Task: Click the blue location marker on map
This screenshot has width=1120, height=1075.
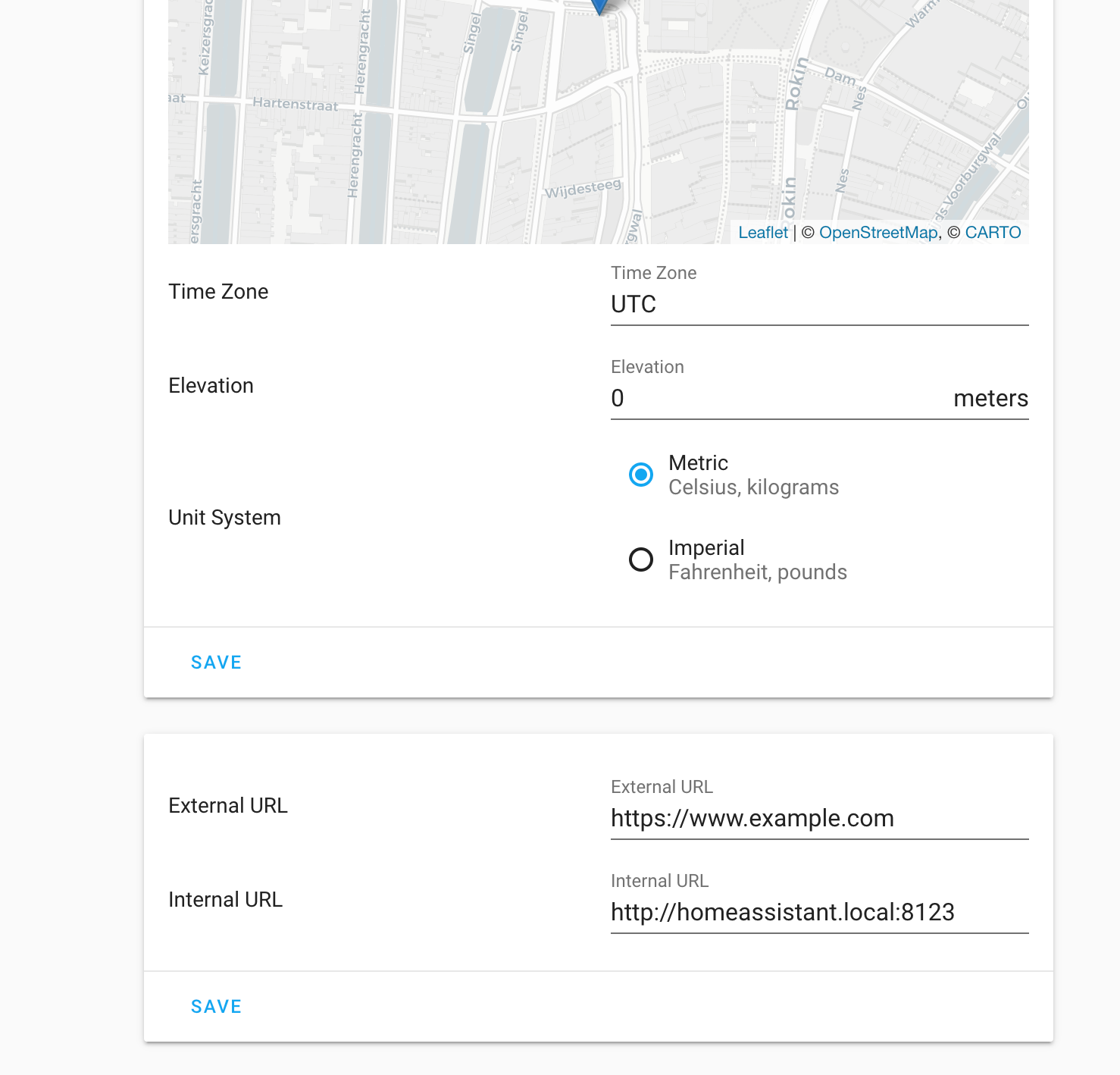Action: tap(601, 6)
